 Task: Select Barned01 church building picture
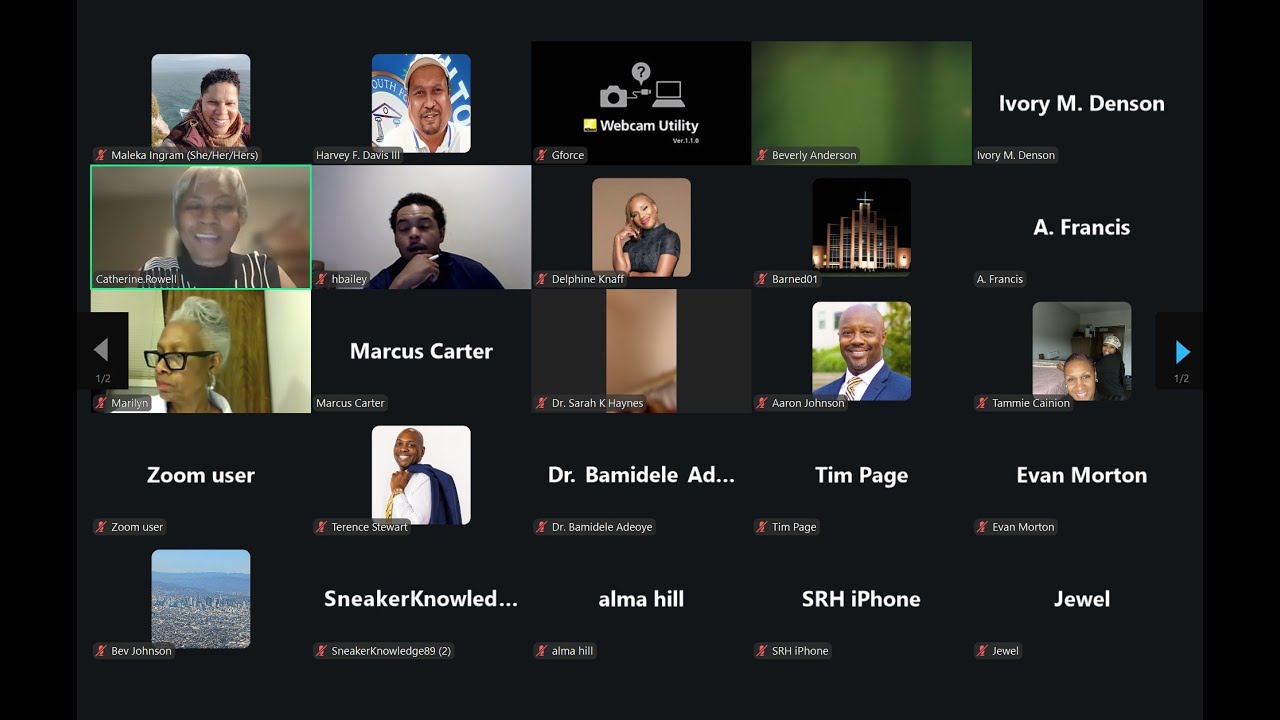[x=861, y=227]
